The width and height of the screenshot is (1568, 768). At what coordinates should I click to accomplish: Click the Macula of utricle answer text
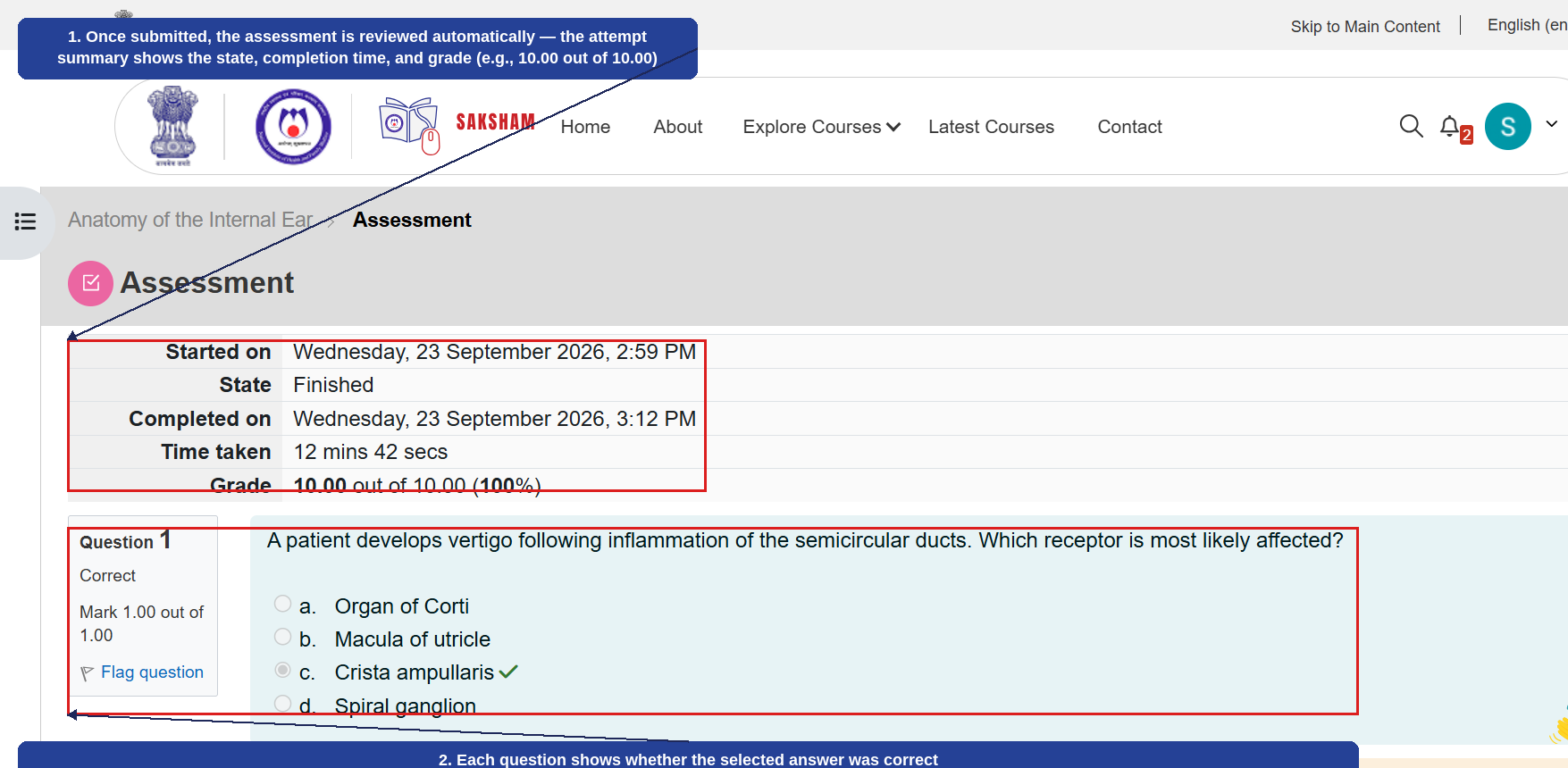click(413, 639)
